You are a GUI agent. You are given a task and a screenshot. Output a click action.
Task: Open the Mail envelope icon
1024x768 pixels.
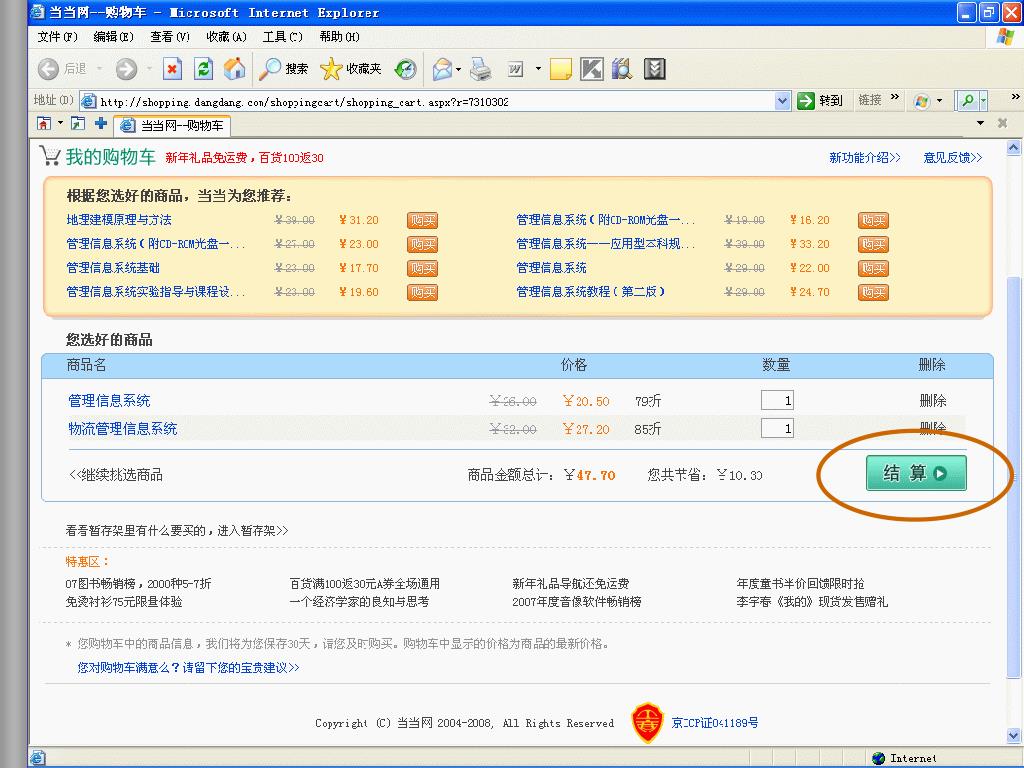click(x=442, y=69)
